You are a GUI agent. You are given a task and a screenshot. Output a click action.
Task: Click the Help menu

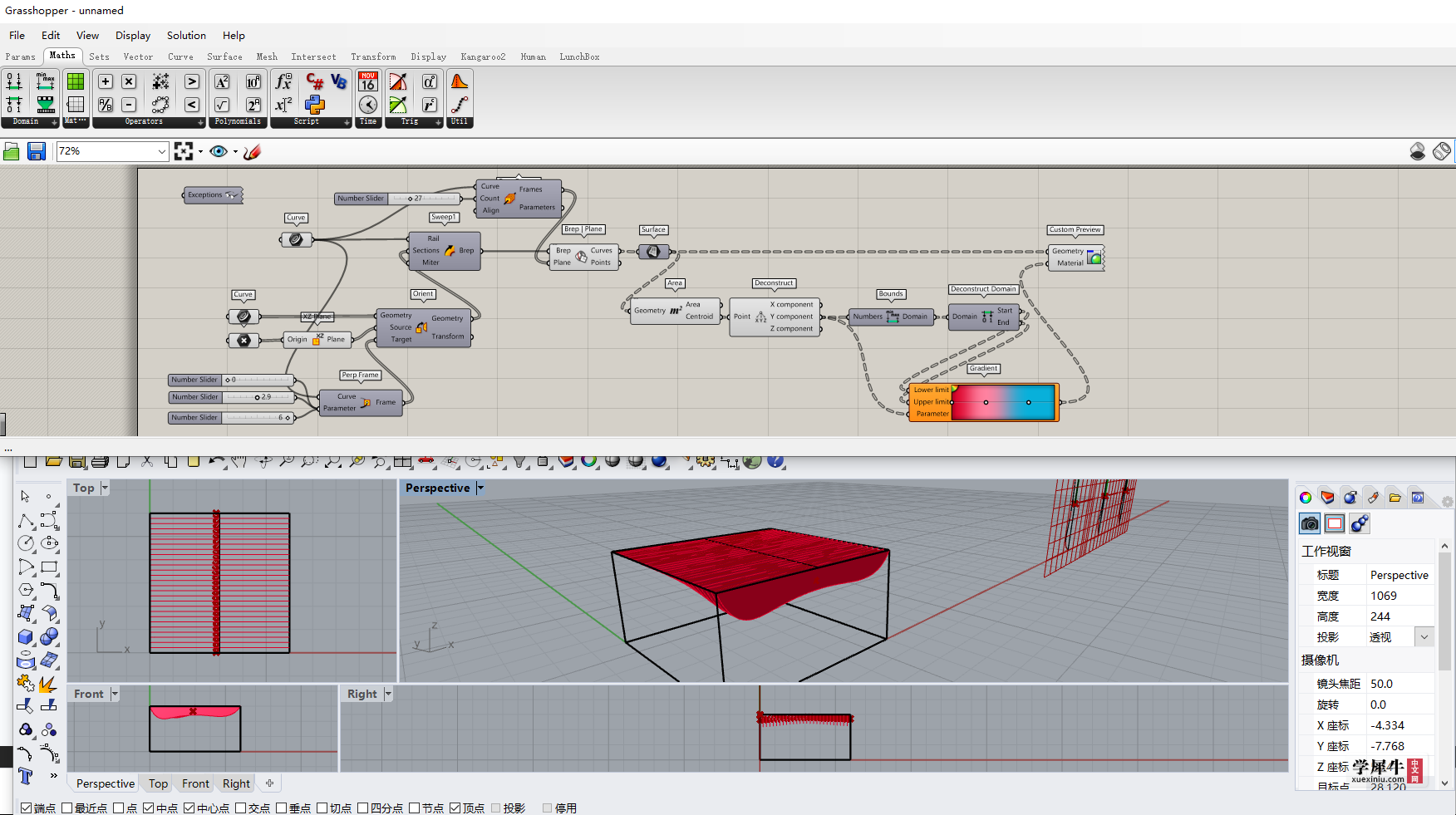[234, 35]
